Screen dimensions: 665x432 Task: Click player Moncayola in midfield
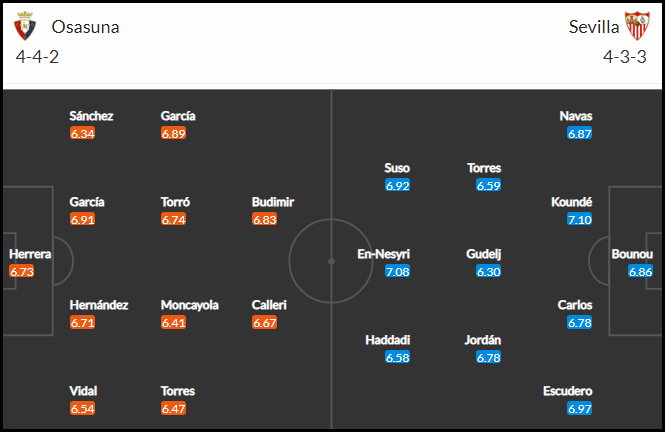[190, 305]
